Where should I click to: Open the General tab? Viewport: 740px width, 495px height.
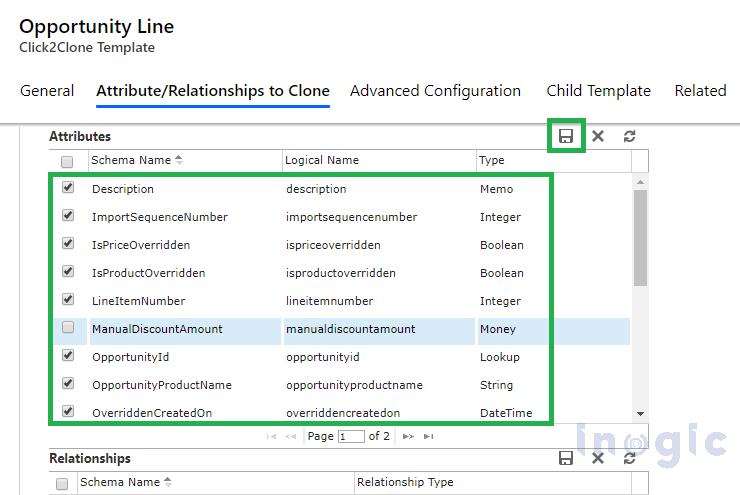pos(47,91)
